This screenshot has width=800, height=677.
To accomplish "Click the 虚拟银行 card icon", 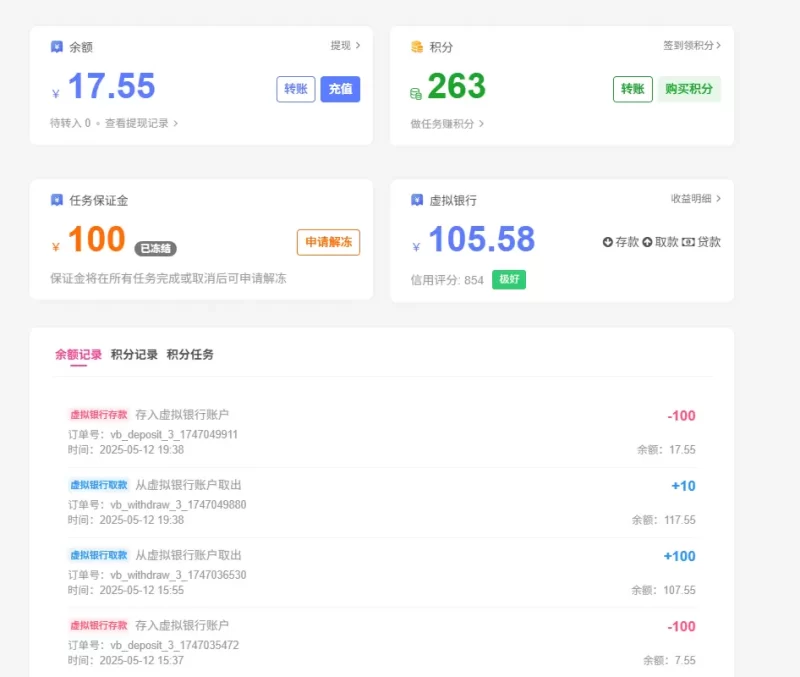I will [417, 200].
